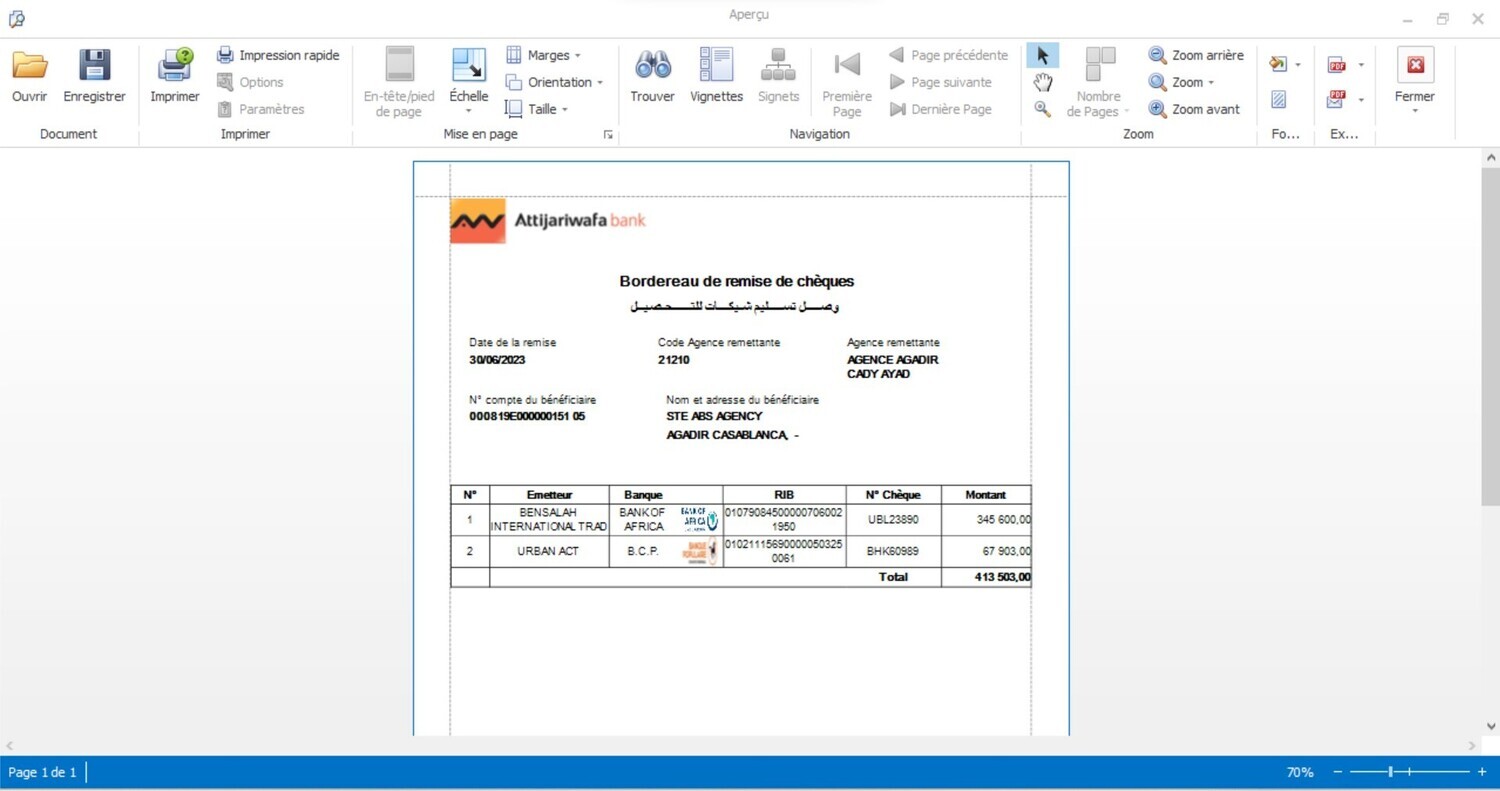
Task: Expand the page color dropdown arrow
Action: [x=1298, y=65]
